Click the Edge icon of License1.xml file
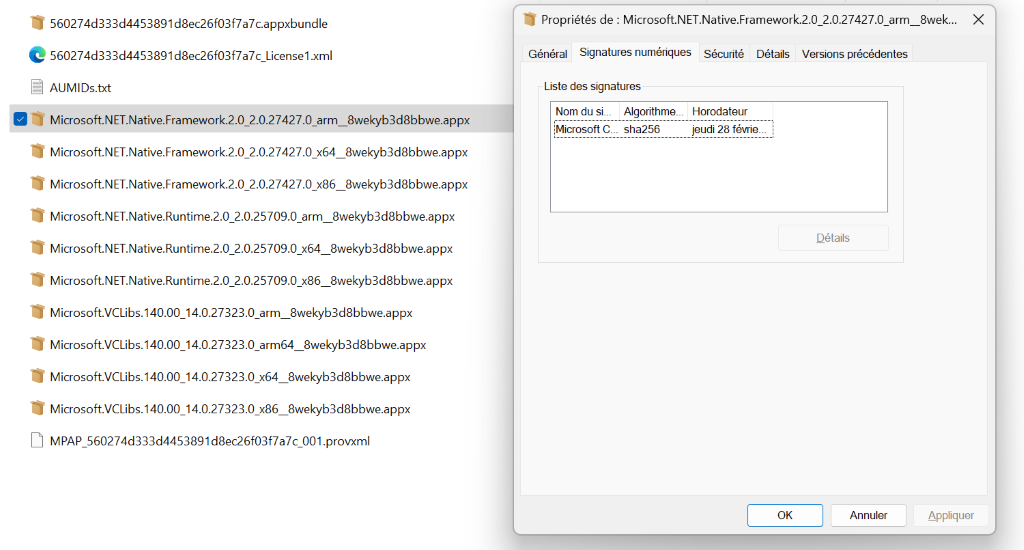1024x550 pixels. tap(37, 56)
